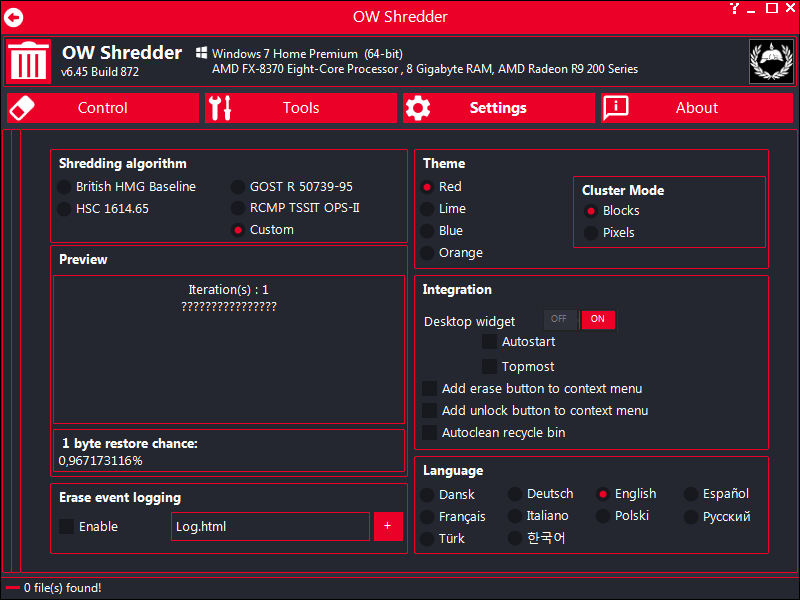
Task: Click the laurel wreath emblem icon
Action: coord(771,61)
